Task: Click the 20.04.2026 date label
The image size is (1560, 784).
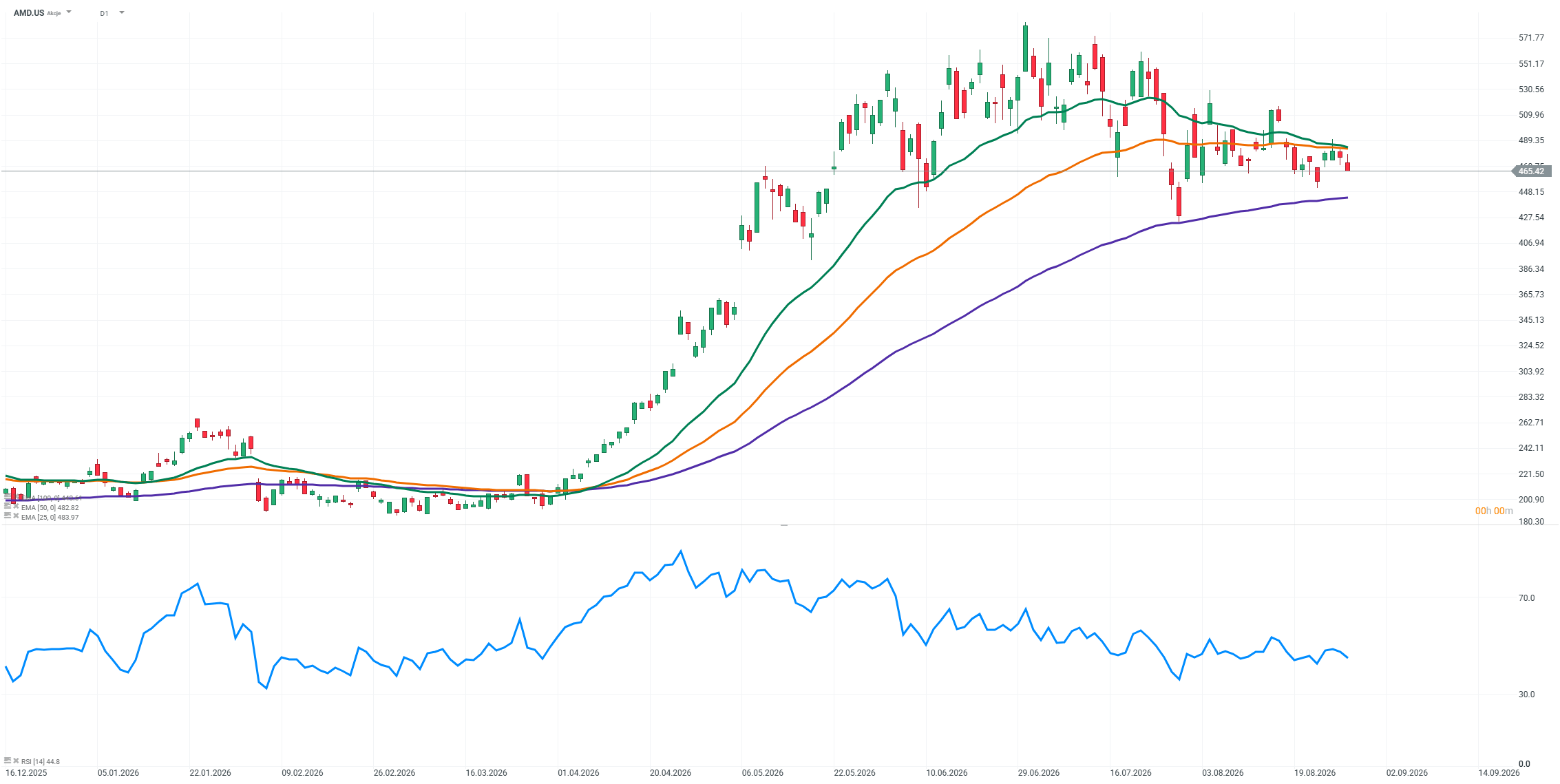Action: [x=671, y=773]
